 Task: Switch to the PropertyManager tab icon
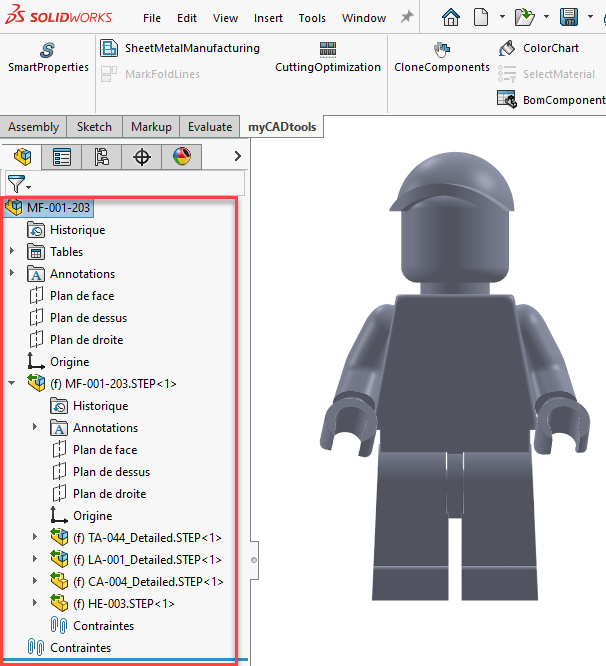pyautogui.click(x=62, y=157)
